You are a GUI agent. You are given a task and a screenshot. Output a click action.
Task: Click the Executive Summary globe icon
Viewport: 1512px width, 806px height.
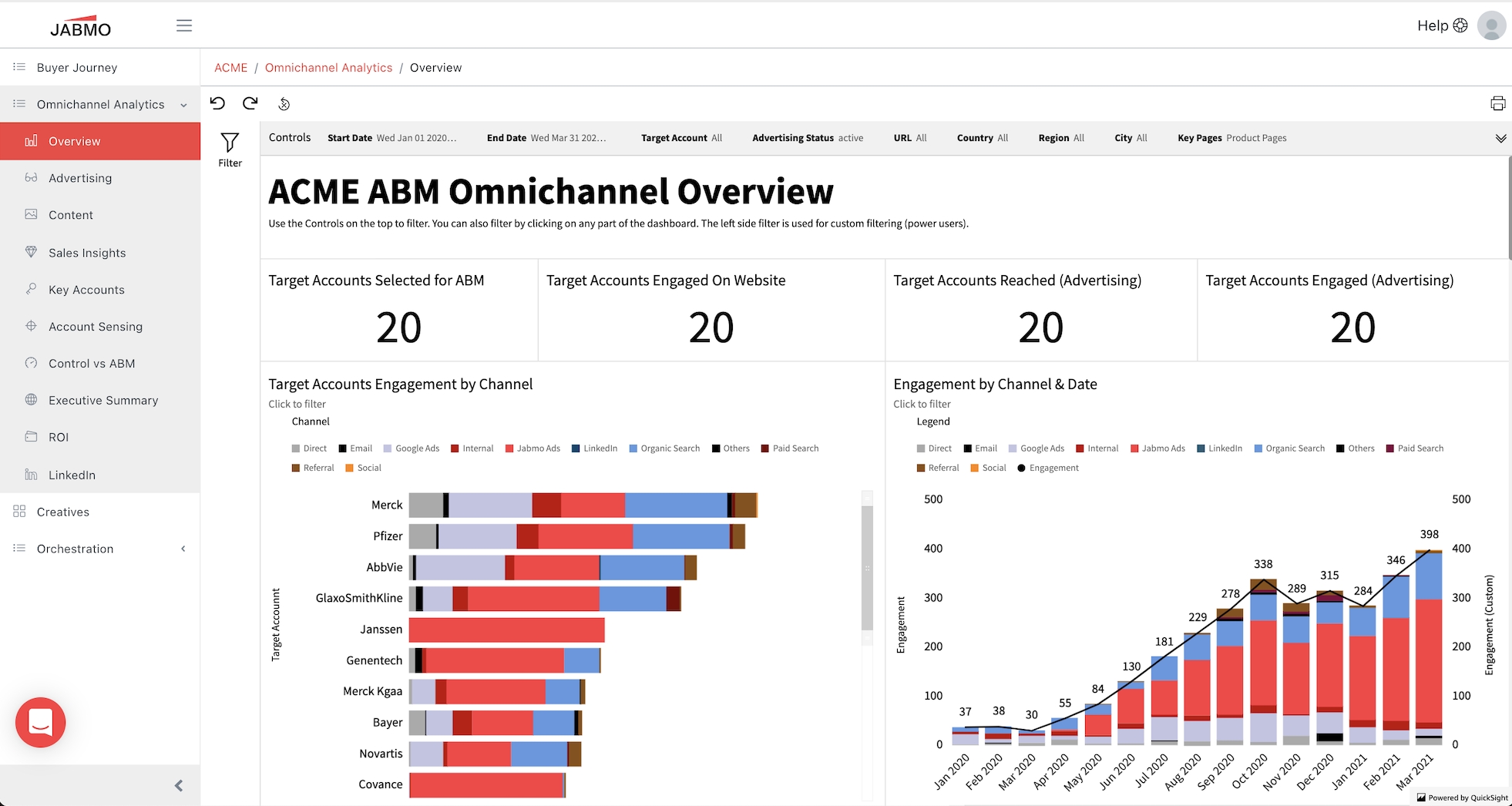click(31, 400)
